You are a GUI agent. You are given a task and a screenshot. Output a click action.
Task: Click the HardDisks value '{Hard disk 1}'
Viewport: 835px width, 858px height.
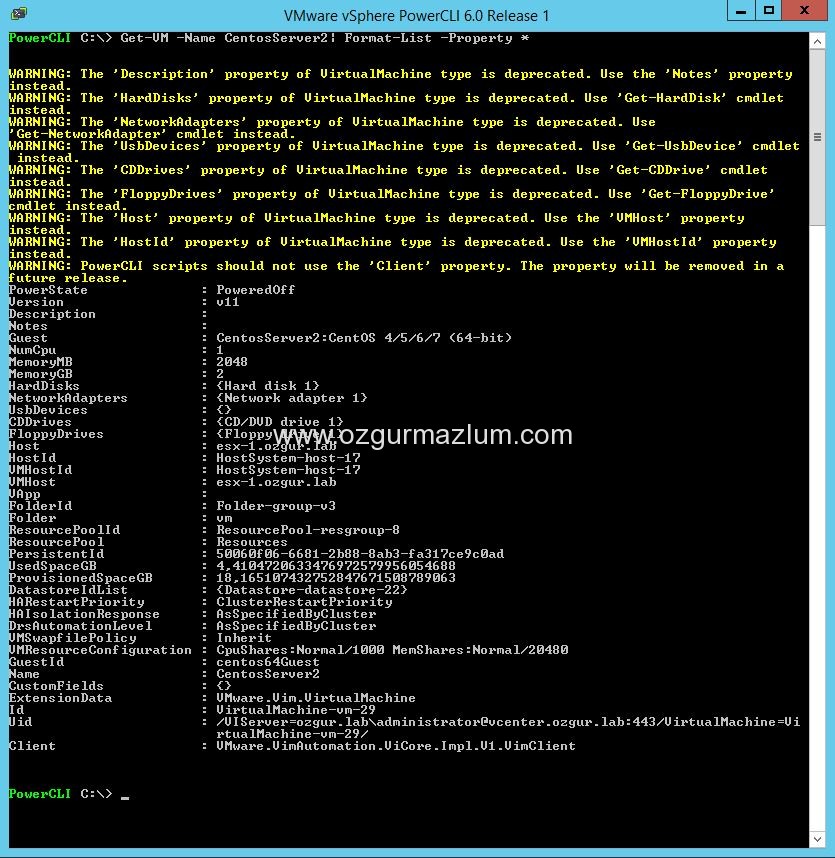[x=268, y=386]
